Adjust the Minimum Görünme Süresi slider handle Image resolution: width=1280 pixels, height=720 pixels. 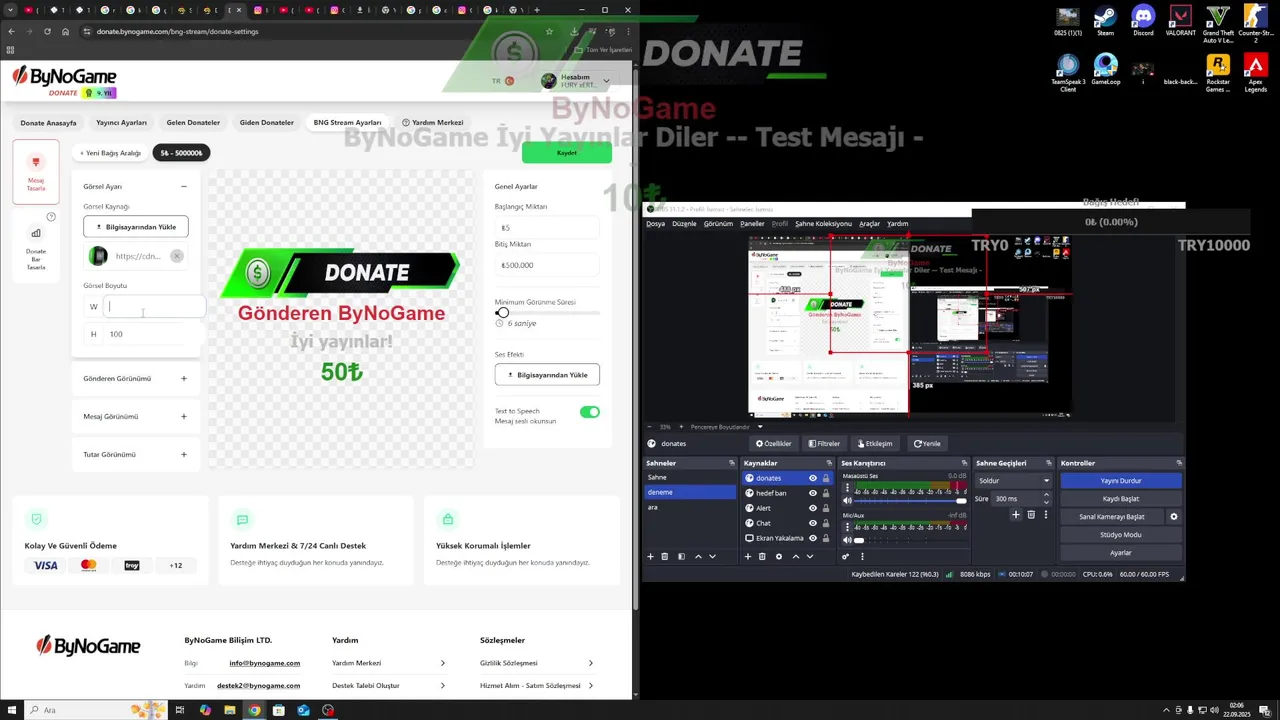click(x=503, y=313)
